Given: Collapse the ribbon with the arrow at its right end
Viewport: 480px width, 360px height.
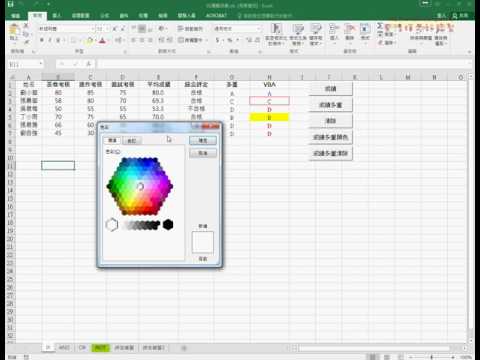Looking at the screenshot, I should [470, 51].
